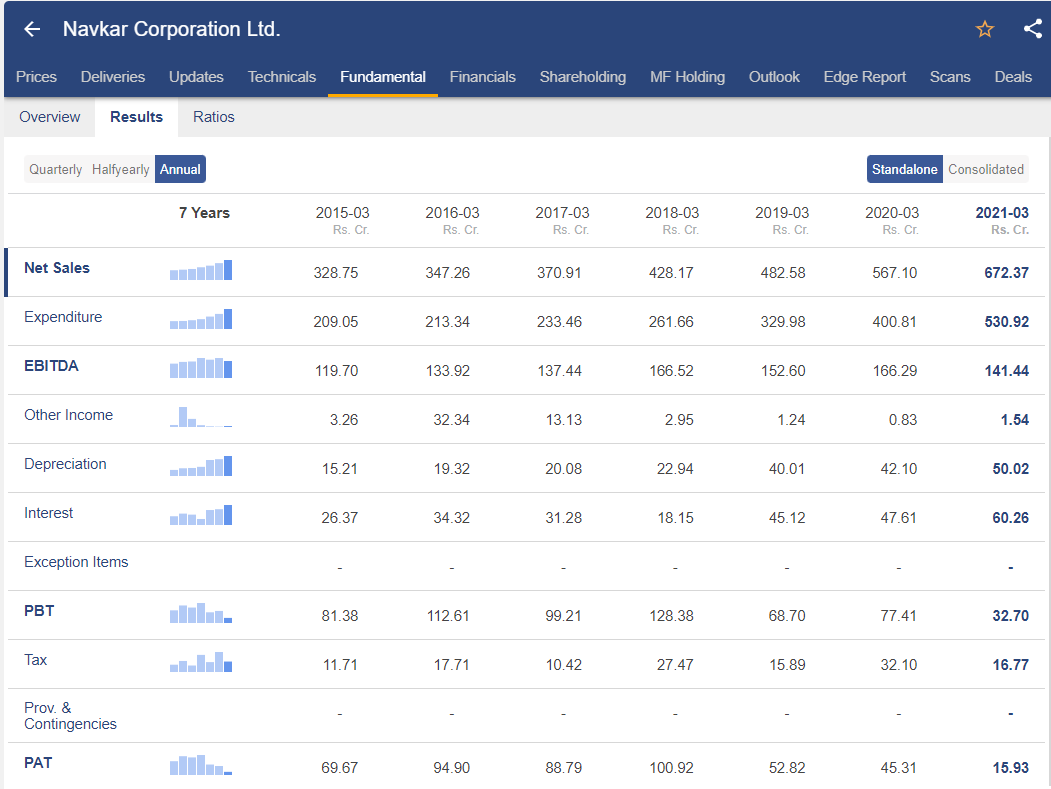Open the Other Income trend chart

(x=200, y=416)
